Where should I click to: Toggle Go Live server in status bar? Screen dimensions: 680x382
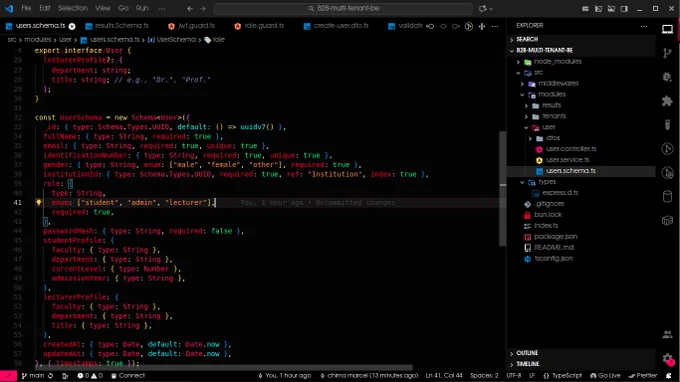[605, 375]
